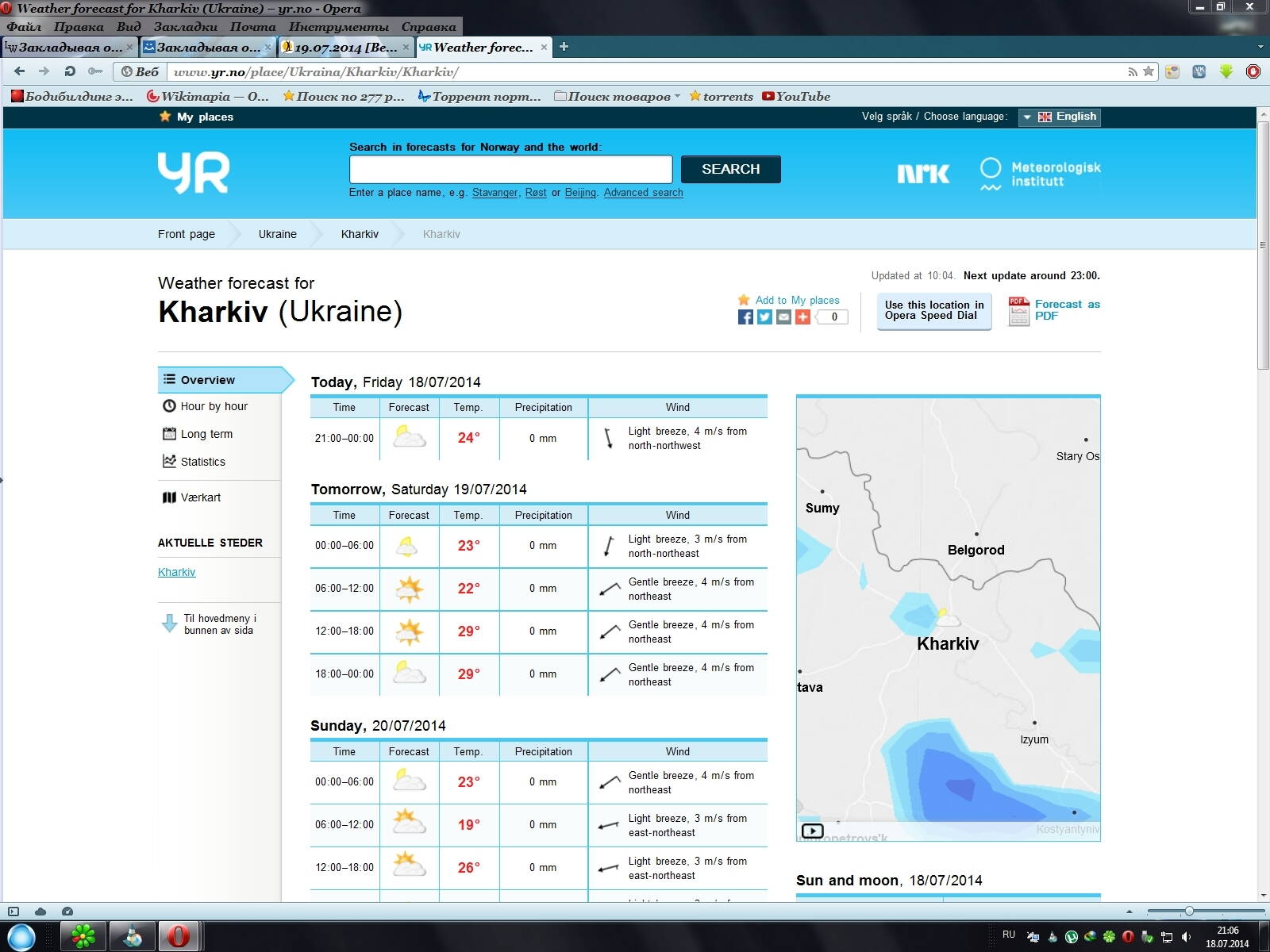Open the tab list dropdown arrow
Image resolution: width=1270 pixels, height=952 pixels.
pyautogui.click(x=1260, y=47)
